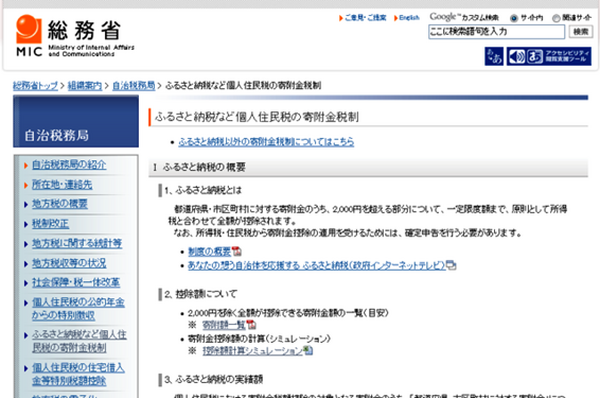
Task: Open 所在地・連絡先 in the sidebar
Action: (62, 184)
